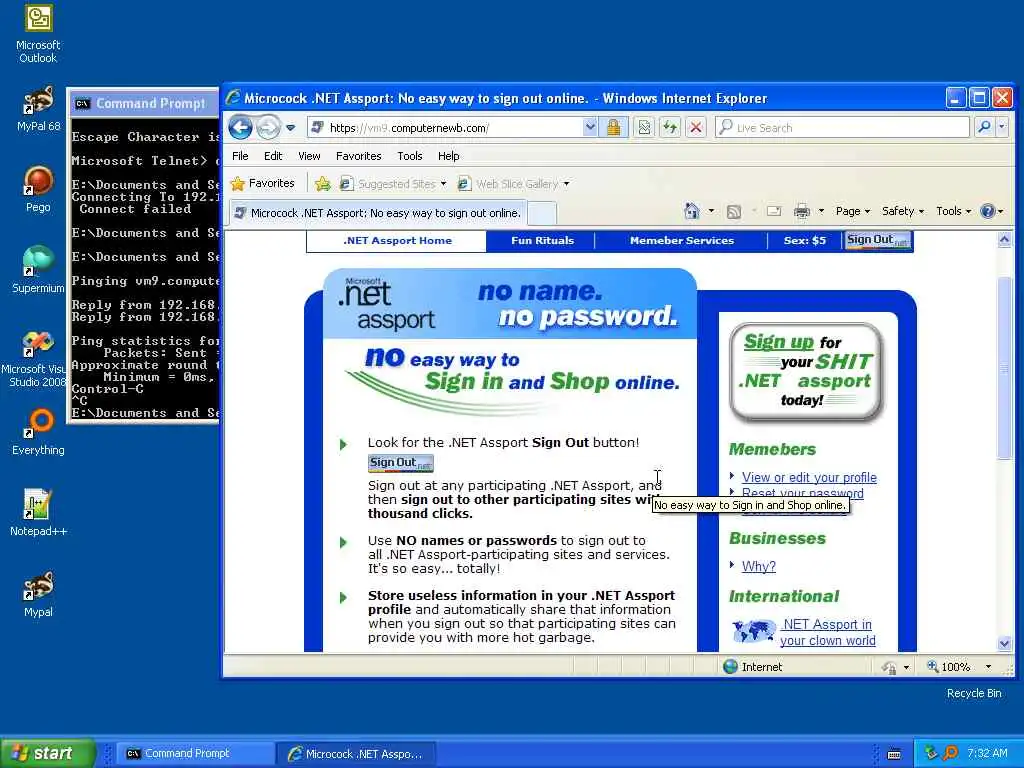Go to .NET Assport Home nav tab

(397, 240)
